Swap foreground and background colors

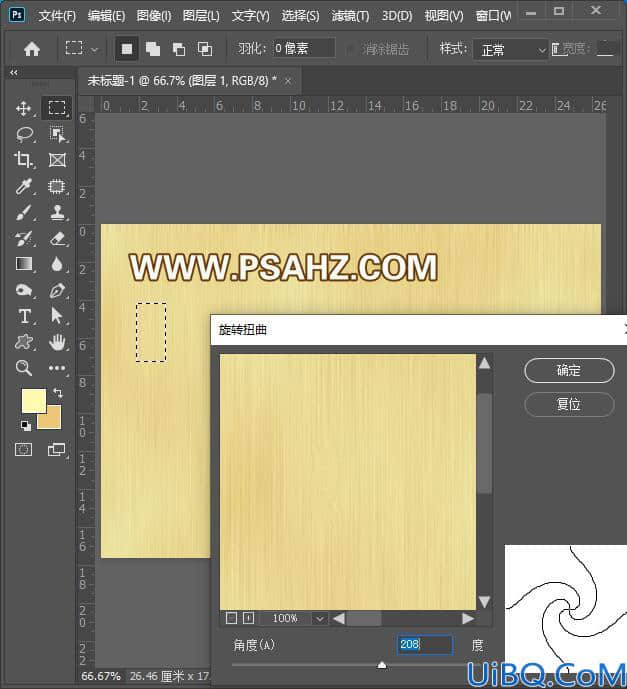(x=58, y=392)
